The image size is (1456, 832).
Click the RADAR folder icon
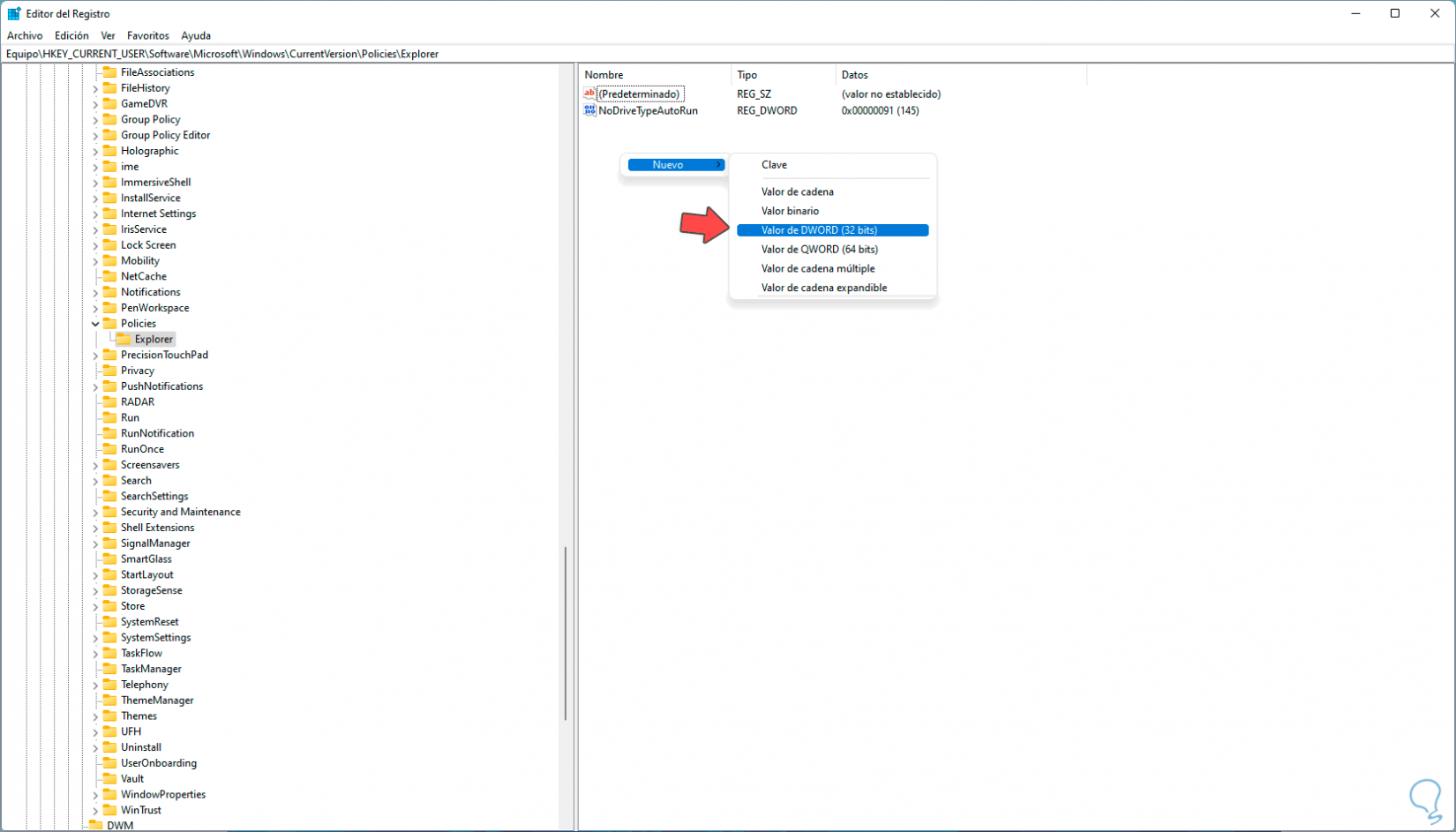[109, 401]
